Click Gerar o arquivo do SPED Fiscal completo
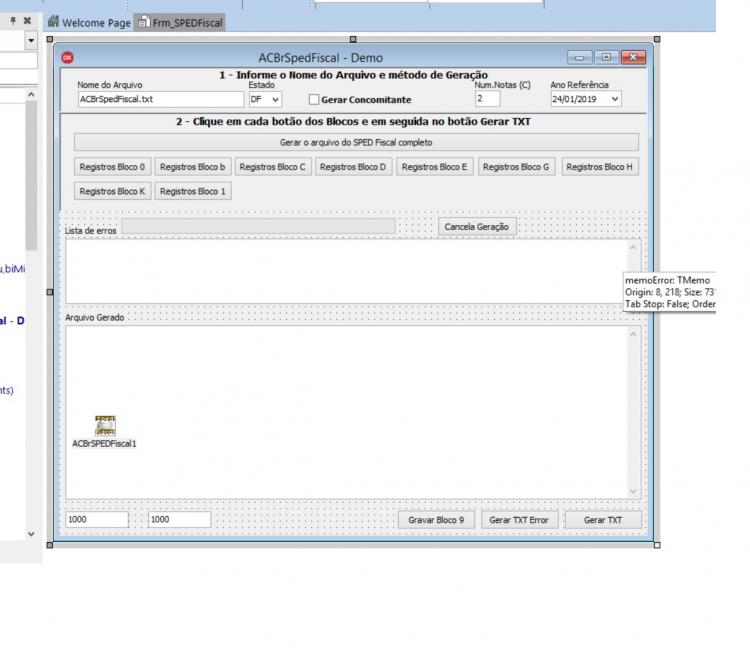 [x=356, y=143]
